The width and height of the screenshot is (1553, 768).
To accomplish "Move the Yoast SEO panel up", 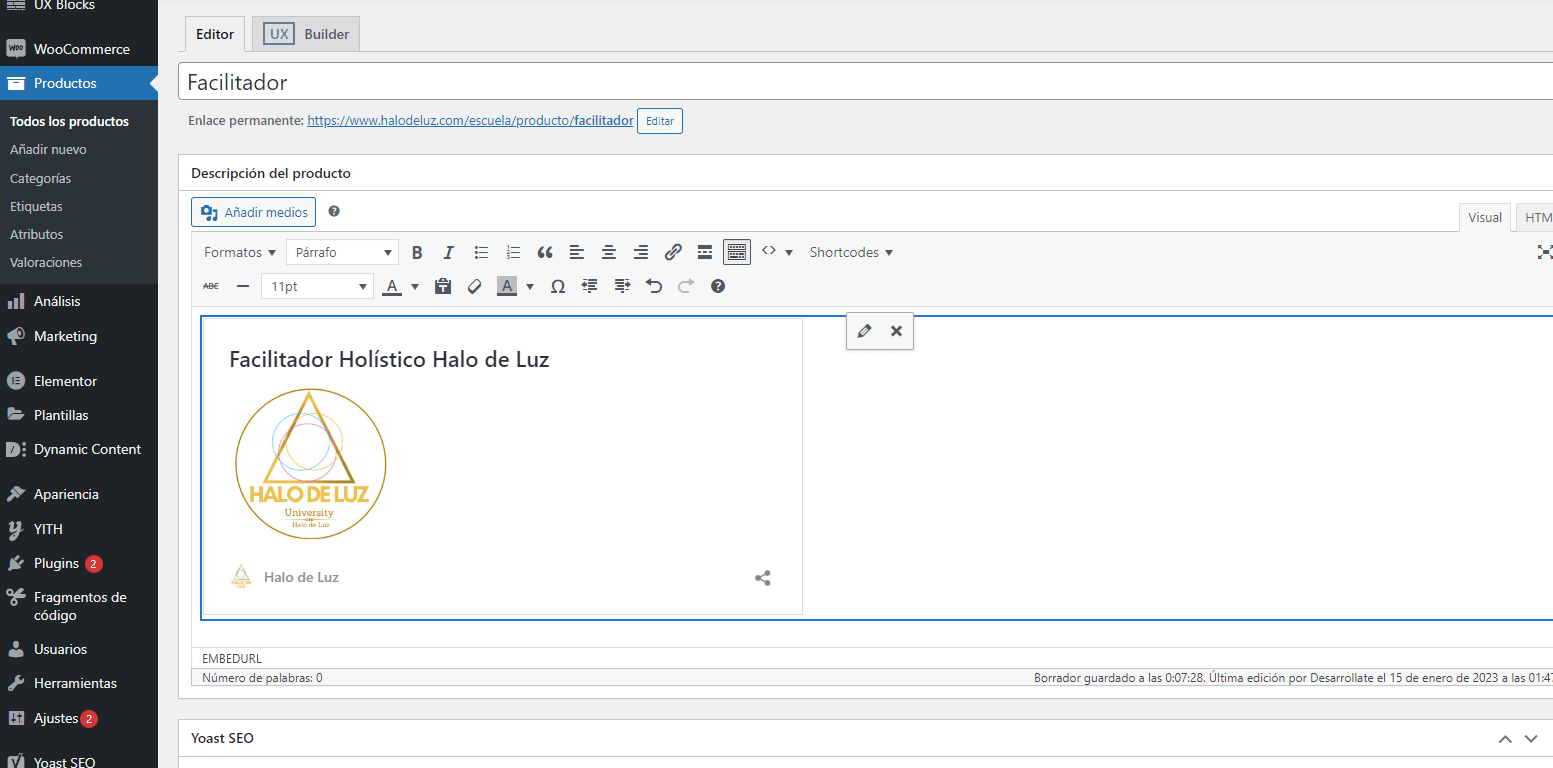I will click(1505, 739).
